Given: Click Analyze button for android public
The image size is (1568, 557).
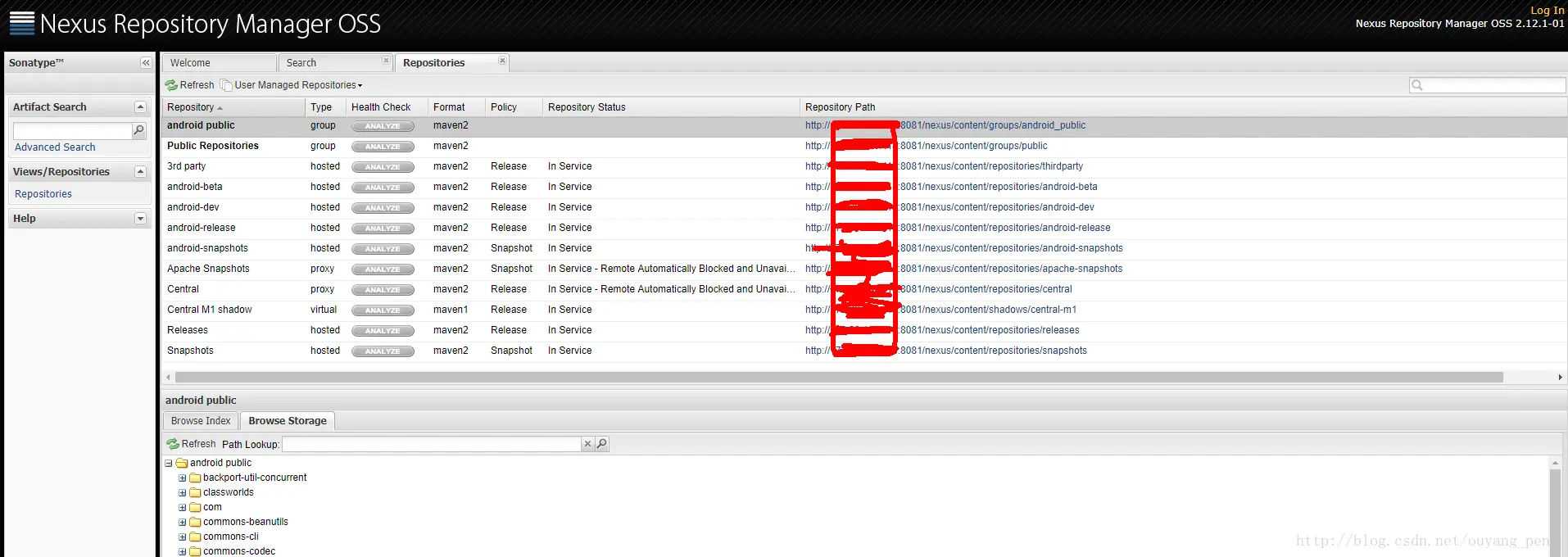Looking at the screenshot, I should click(x=383, y=126).
